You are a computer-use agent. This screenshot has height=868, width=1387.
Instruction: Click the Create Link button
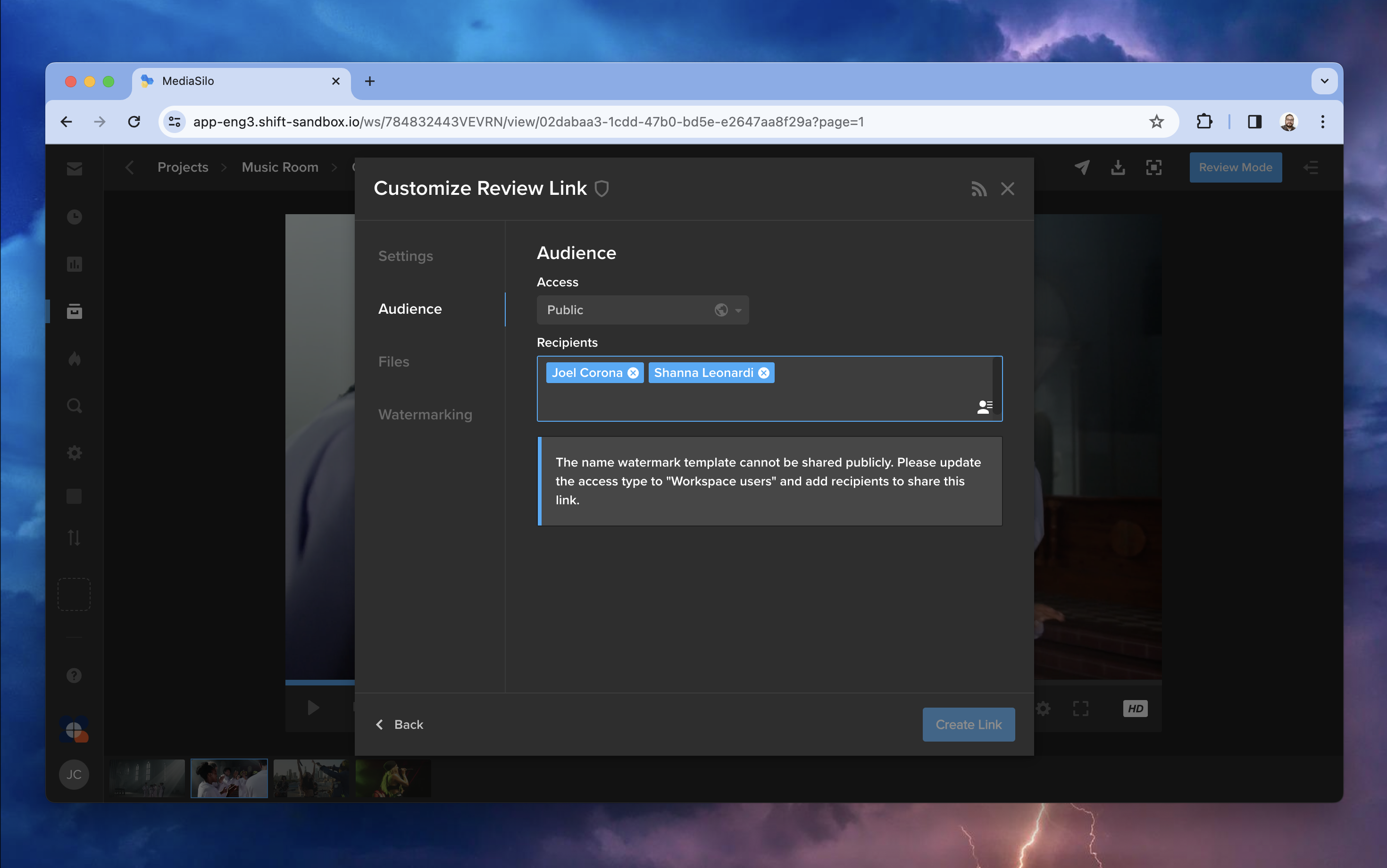pyautogui.click(x=969, y=725)
